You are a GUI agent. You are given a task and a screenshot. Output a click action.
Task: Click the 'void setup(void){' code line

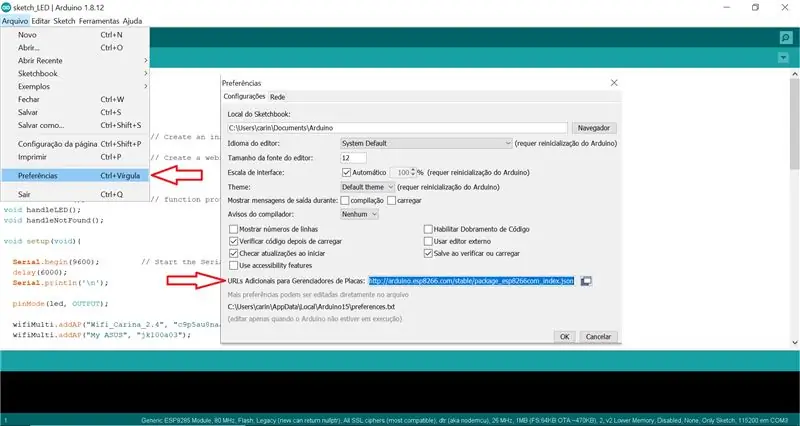pos(42,241)
